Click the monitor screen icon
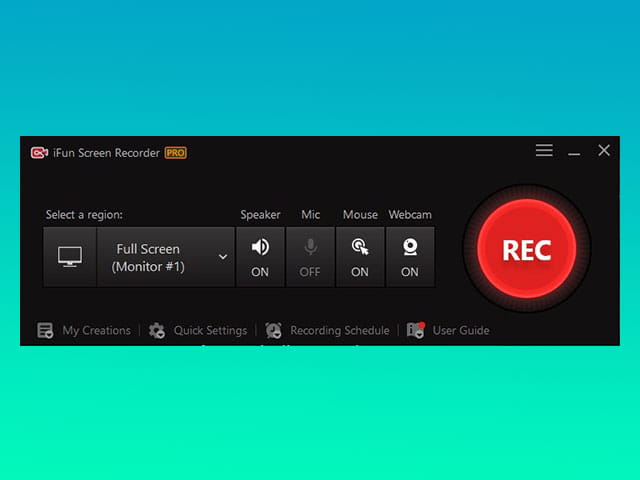The image size is (640, 480). coord(70,257)
